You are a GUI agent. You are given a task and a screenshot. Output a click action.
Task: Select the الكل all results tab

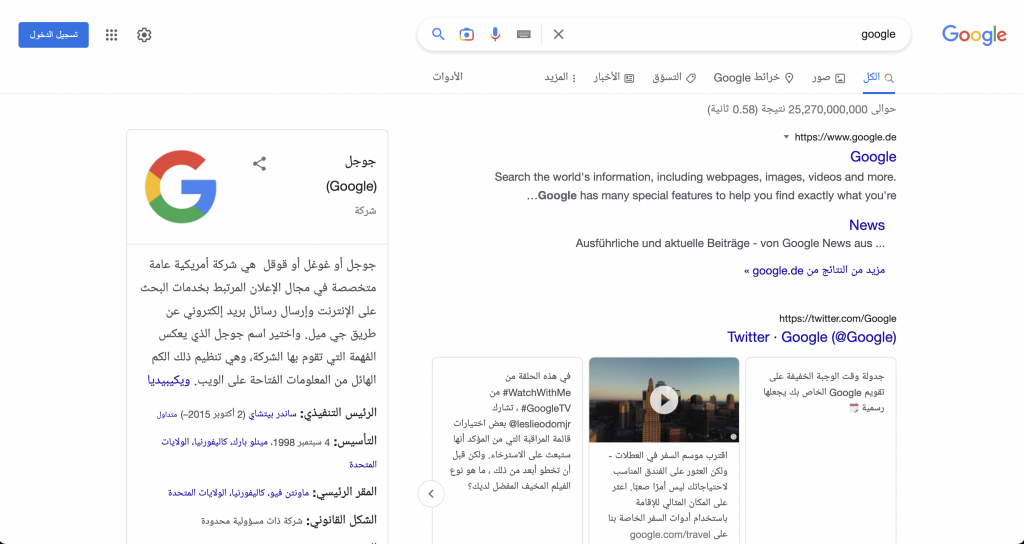tap(878, 78)
